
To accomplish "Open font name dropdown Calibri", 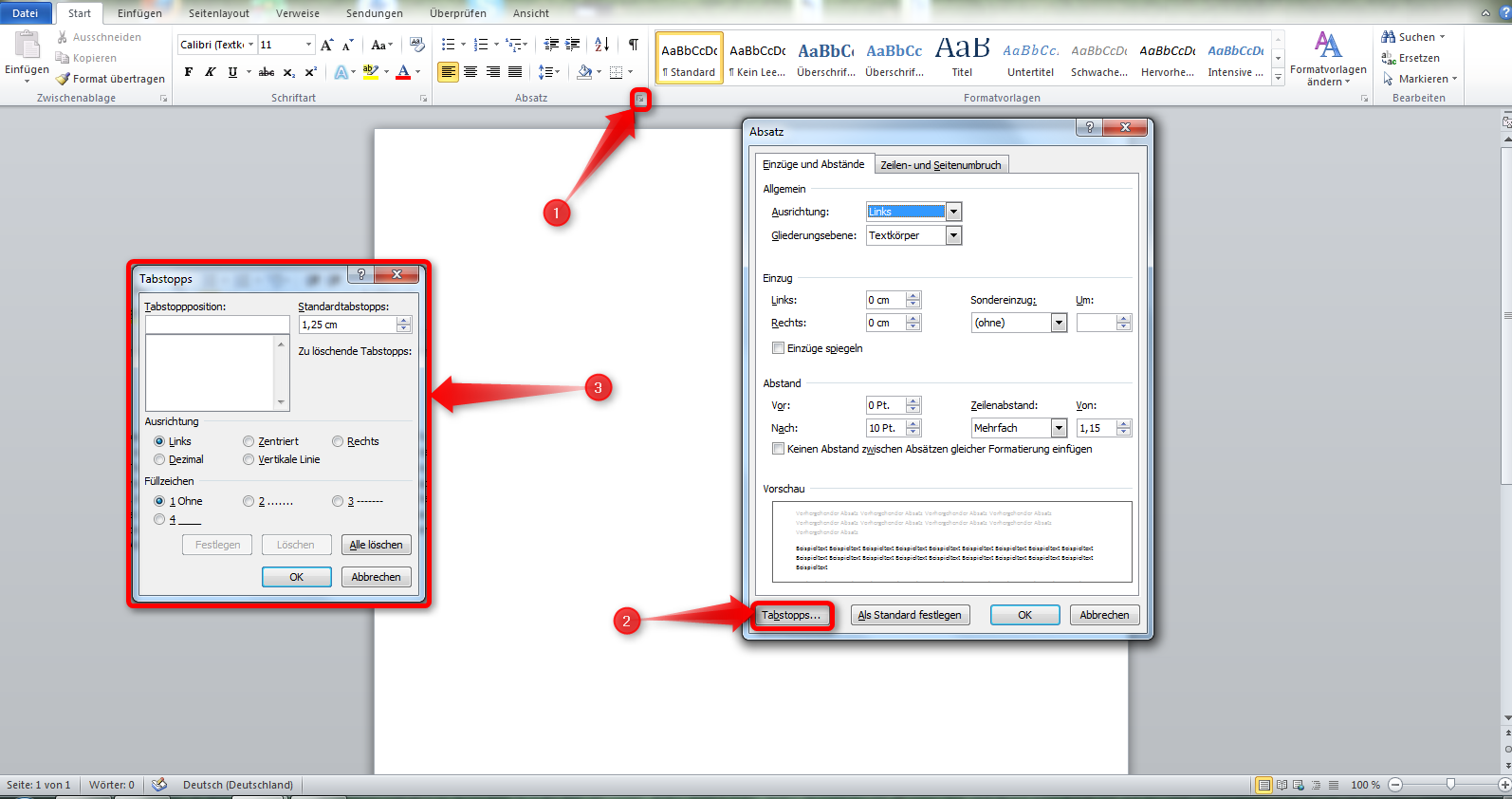I will pyautogui.click(x=251, y=45).
